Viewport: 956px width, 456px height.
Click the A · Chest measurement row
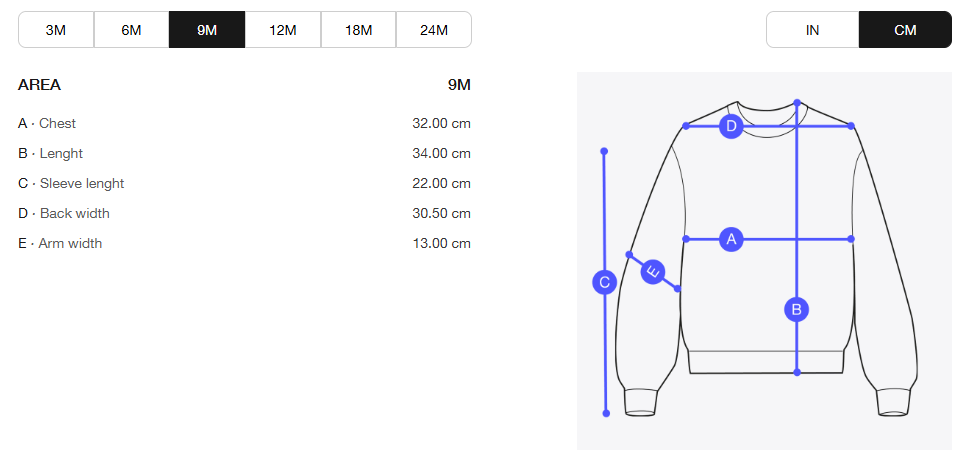tap(244, 124)
